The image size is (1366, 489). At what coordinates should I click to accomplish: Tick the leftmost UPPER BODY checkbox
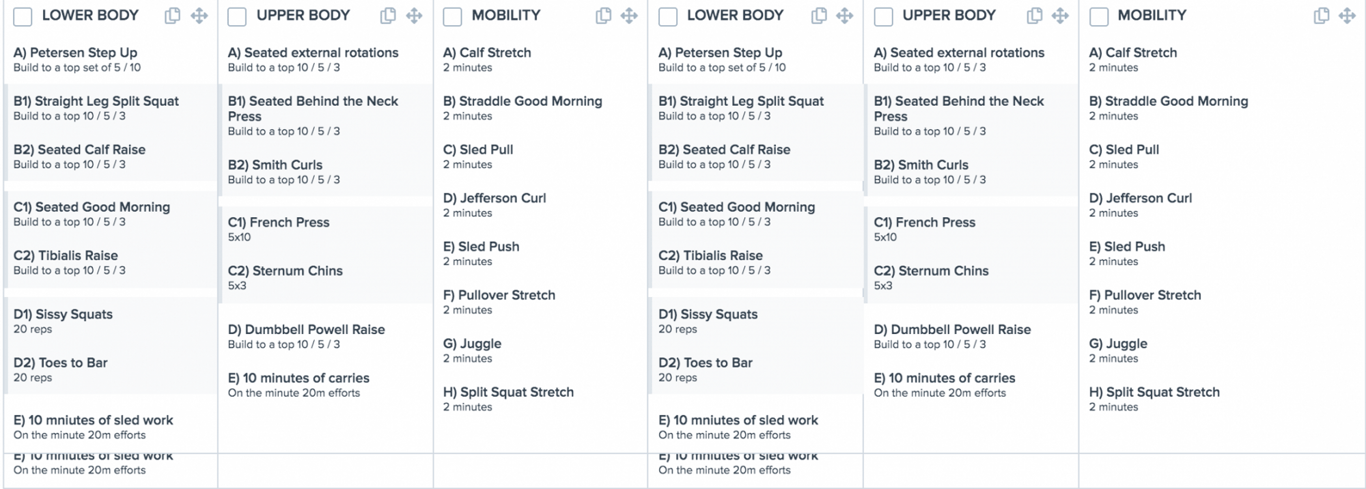point(237,17)
